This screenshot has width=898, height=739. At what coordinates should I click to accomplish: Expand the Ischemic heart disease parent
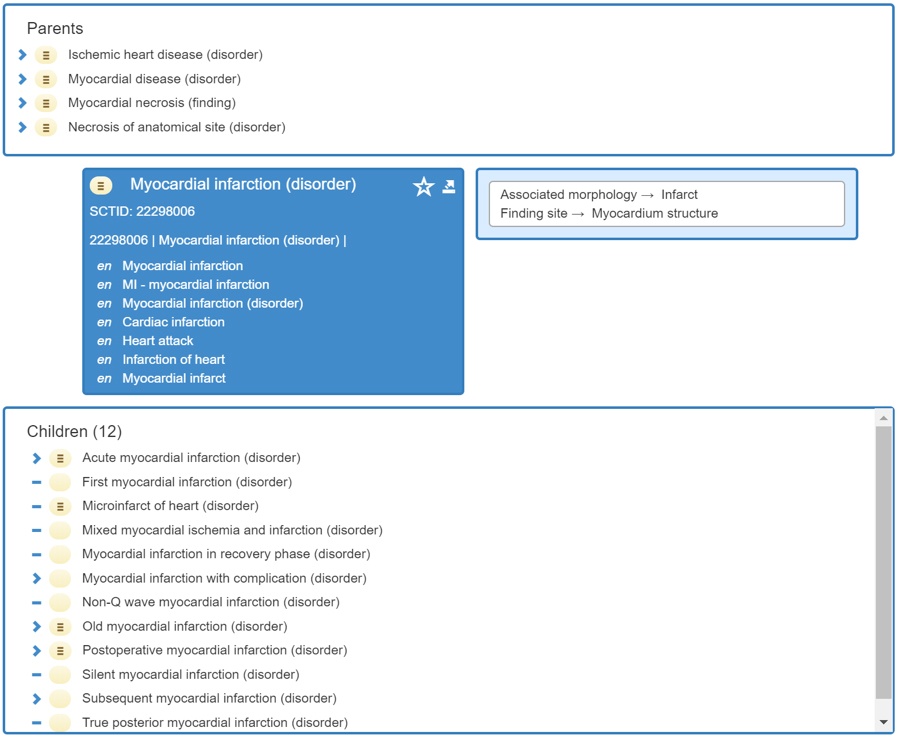coord(22,55)
